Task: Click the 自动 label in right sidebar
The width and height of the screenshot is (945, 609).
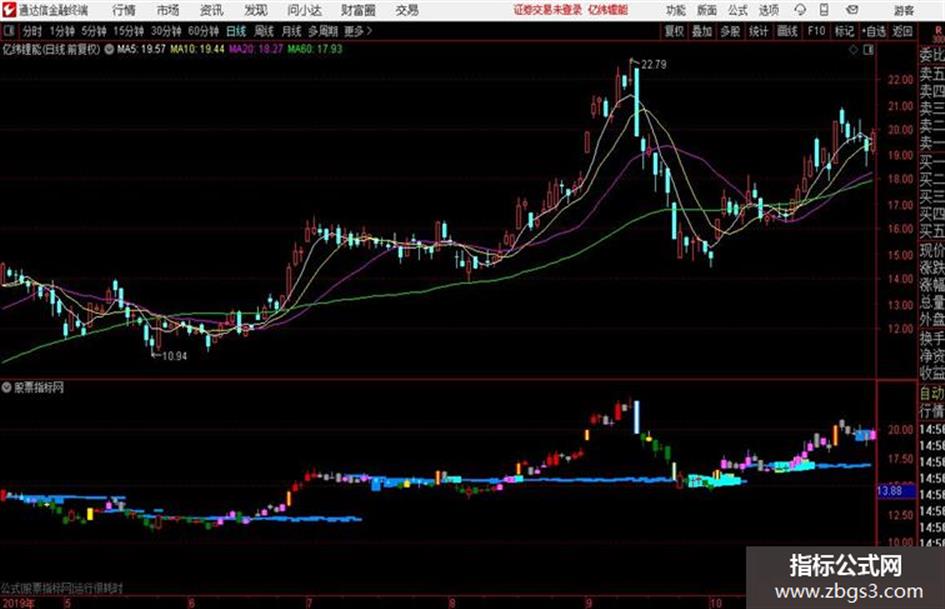Action: tap(932, 394)
